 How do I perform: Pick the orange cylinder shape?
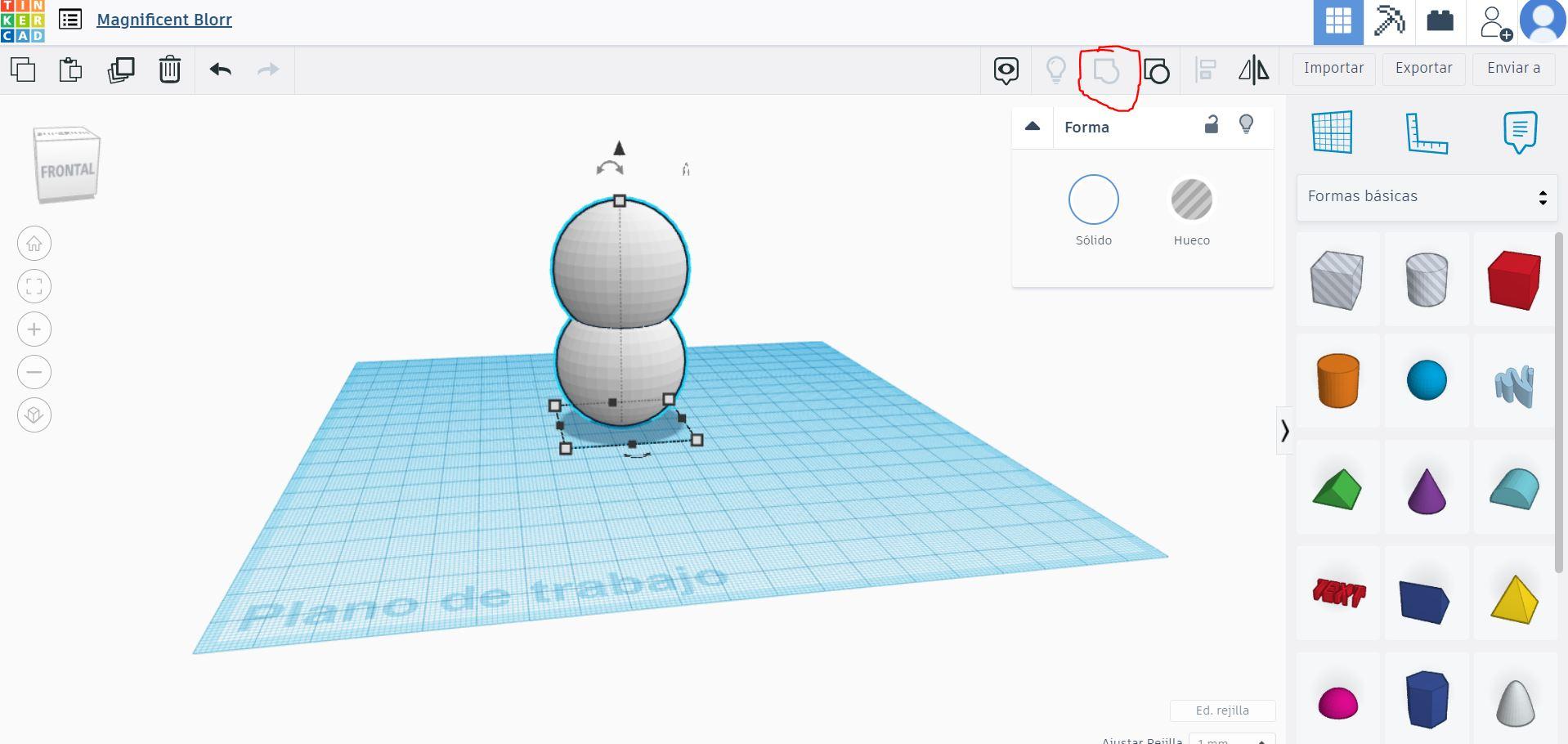1337,380
